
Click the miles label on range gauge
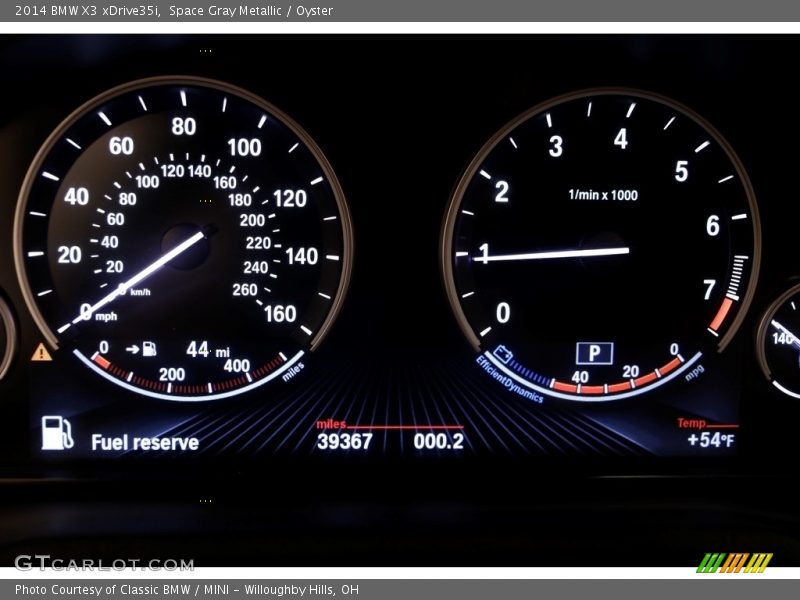[x=293, y=371]
